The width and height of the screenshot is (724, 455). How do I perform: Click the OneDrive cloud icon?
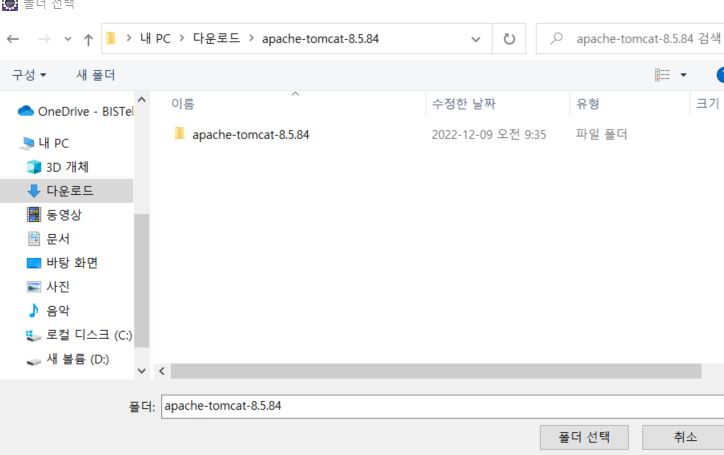(x=26, y=111)
